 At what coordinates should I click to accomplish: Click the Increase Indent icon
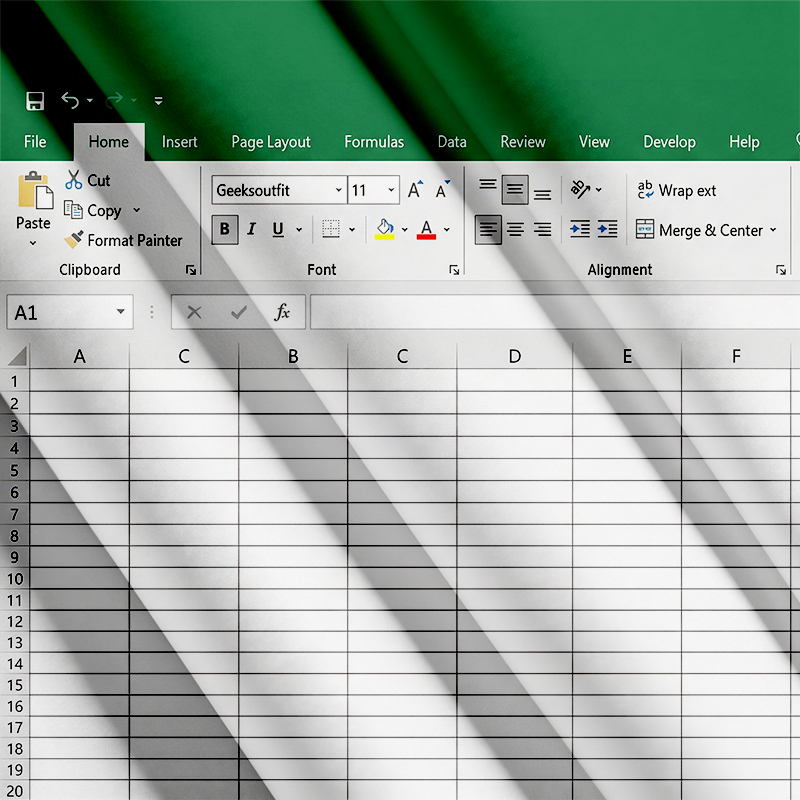(607, 230)
